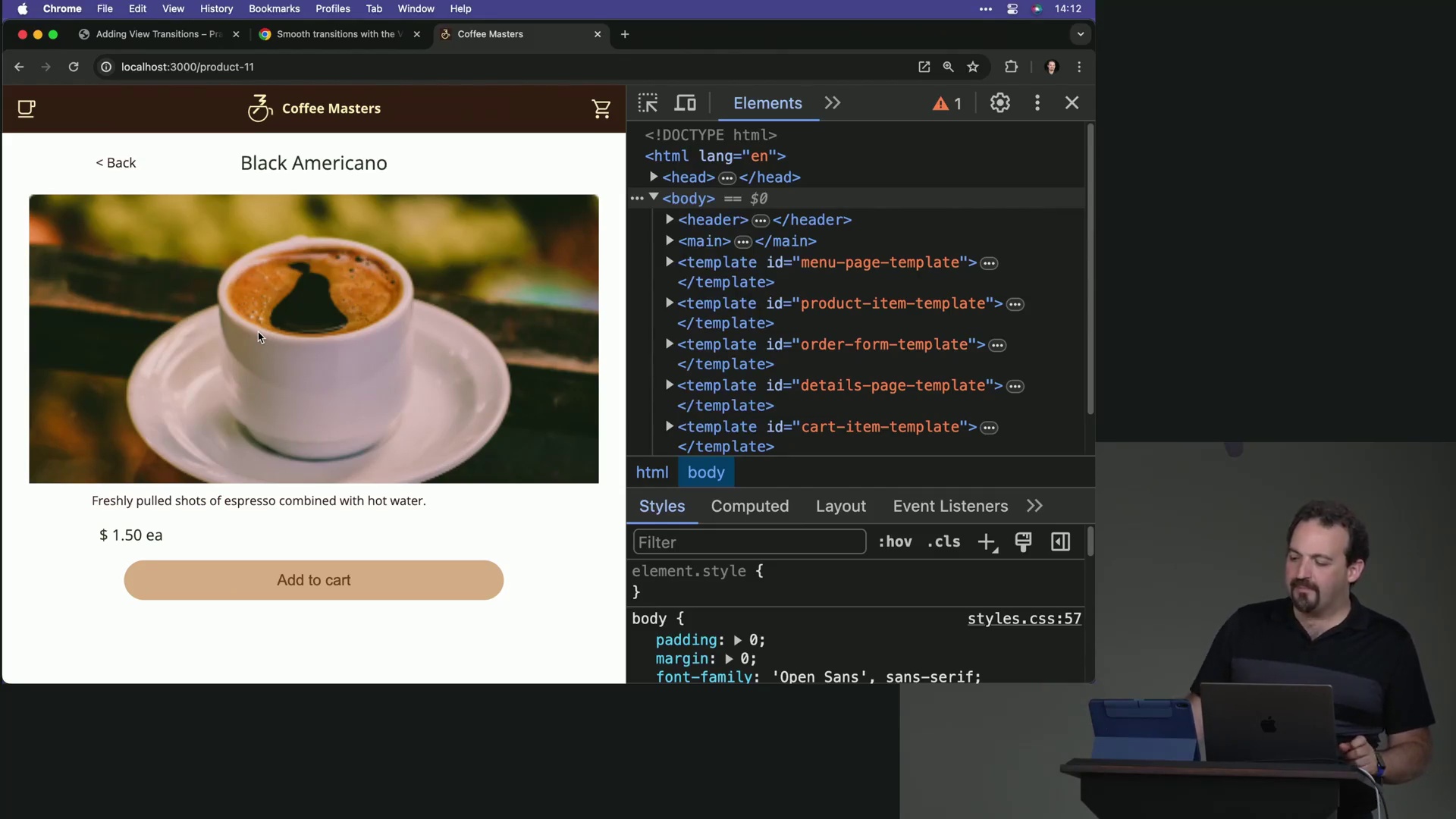Select the filter input field in Styles
The width and height of the screenshot is (1456, 819).
coord(750,542)
